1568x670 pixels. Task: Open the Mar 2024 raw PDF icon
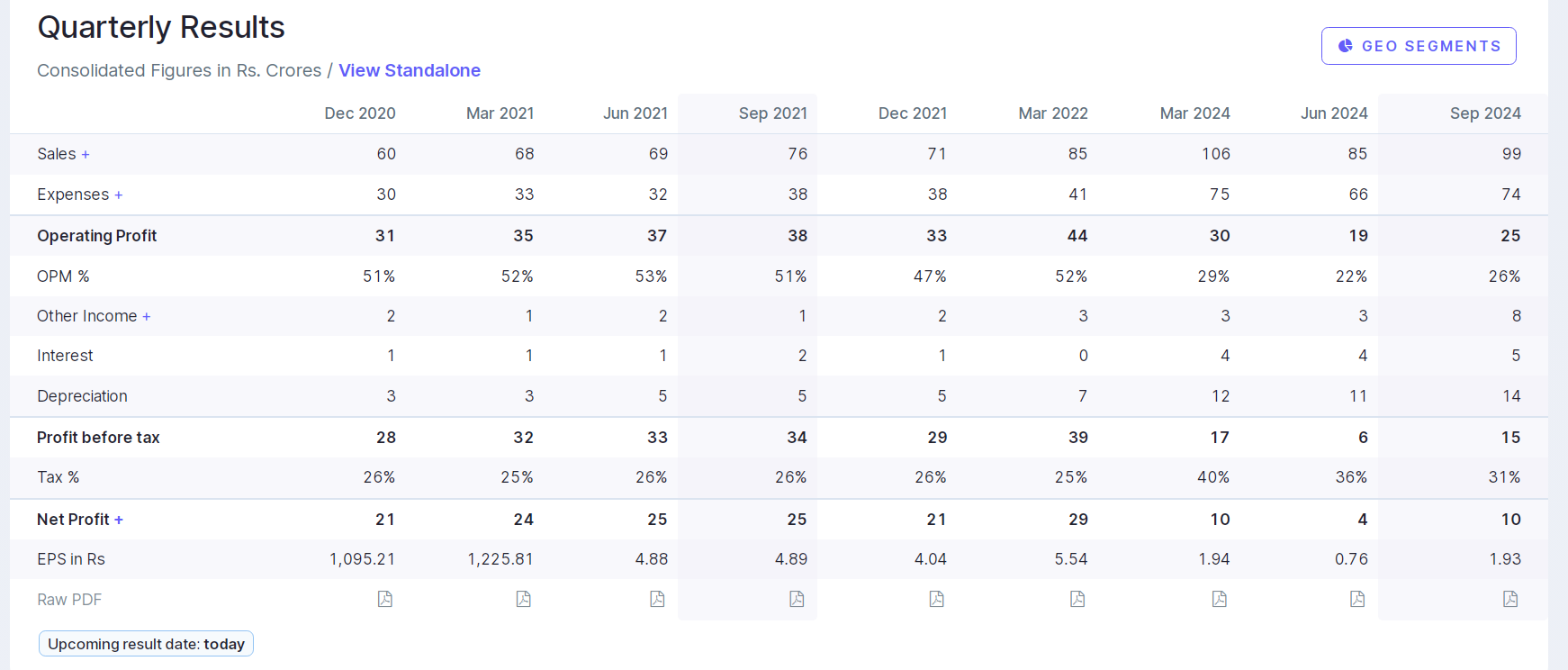pos(1219,599)
